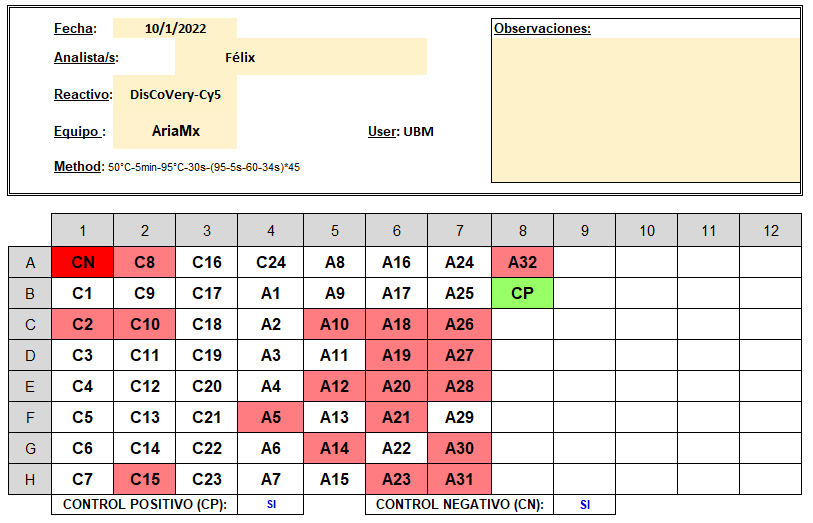
Task: Select the Fecha field showing 10/1/2022
Action: pyautogui.click(x=175, y=29)
